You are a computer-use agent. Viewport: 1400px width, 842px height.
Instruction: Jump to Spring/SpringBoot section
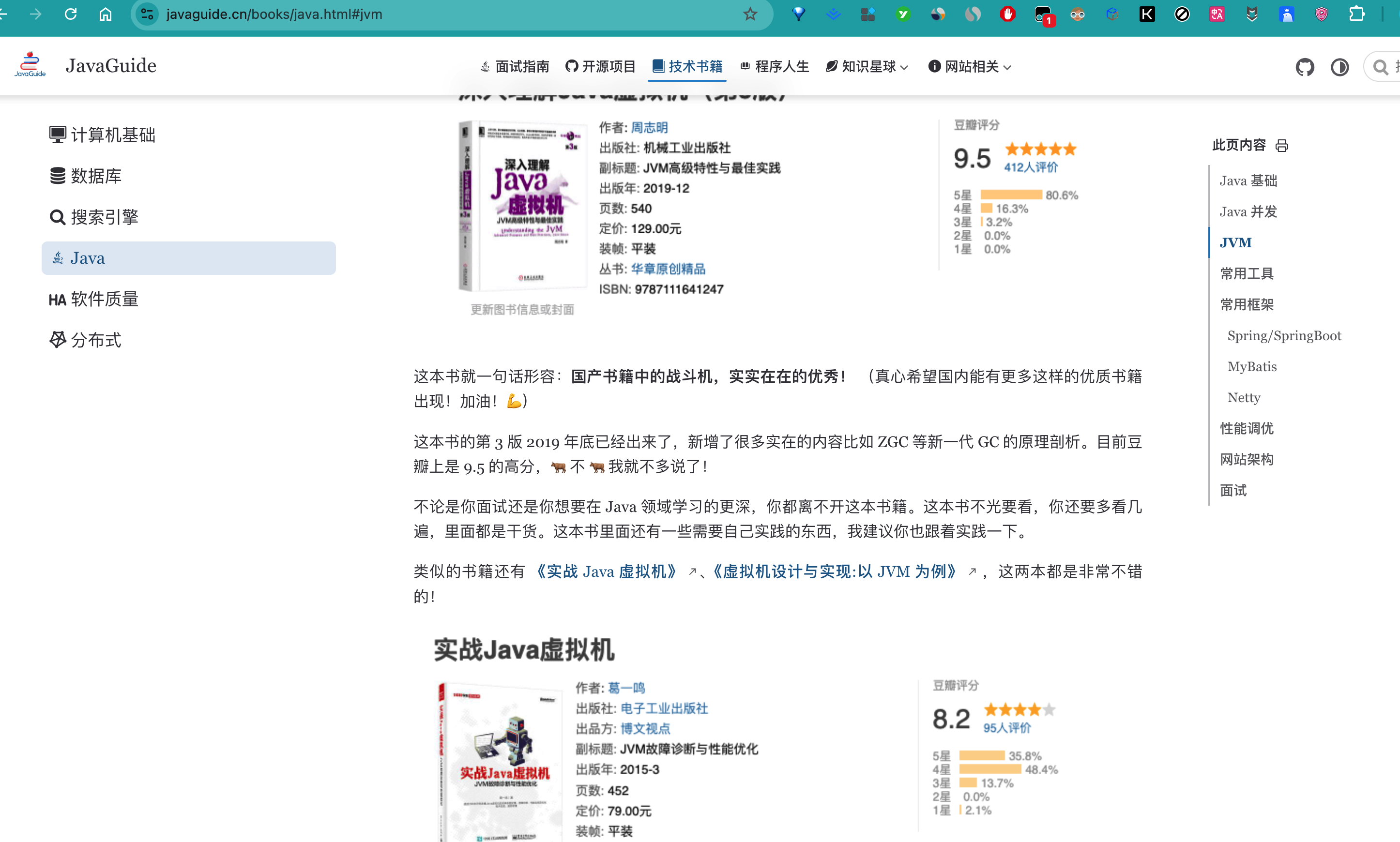pos(1284,336)
